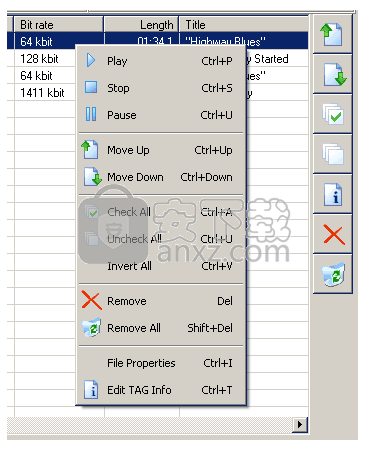Click the 128 kbit bit rate cell
373x452 pixels.
coord(45,59)
